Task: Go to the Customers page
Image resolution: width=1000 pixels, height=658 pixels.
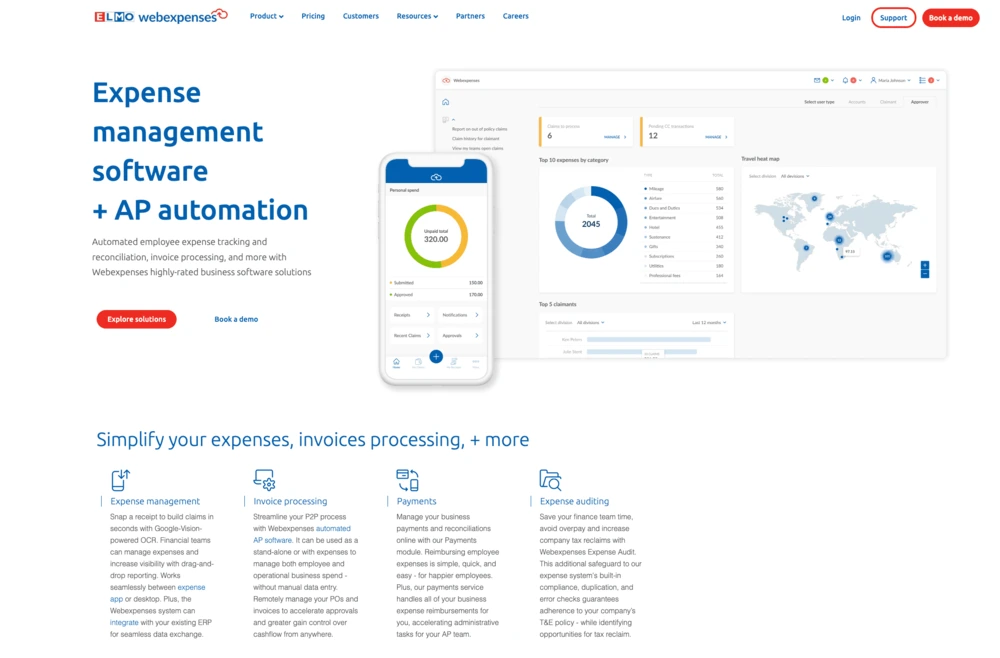Action: tap(361, 16)
